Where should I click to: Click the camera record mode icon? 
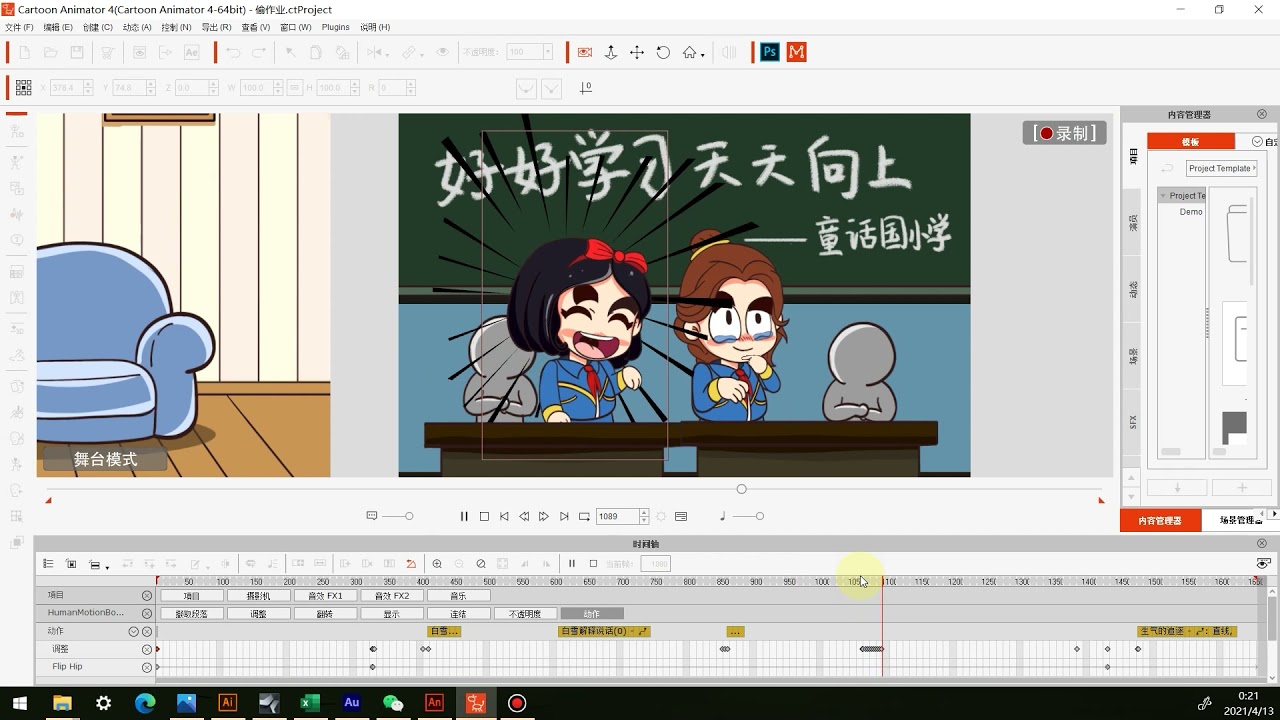pos(585,52)
